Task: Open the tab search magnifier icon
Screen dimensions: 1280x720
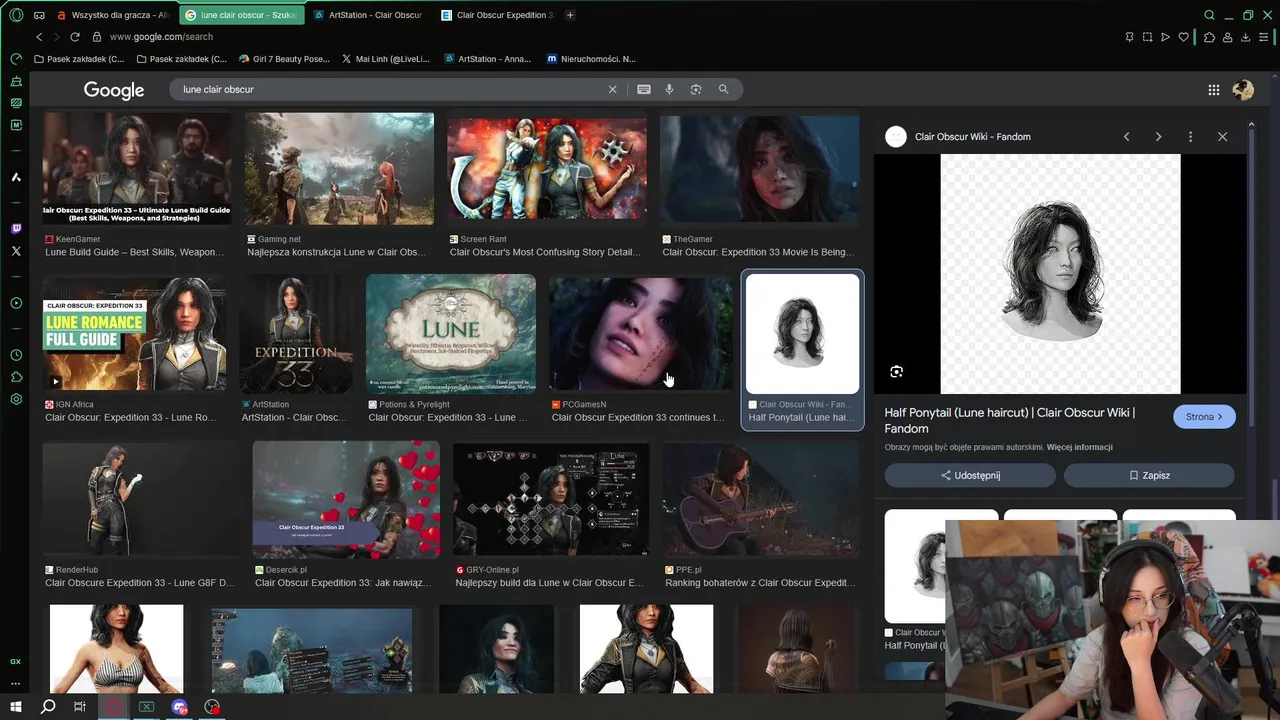Action: point(1209,15)
